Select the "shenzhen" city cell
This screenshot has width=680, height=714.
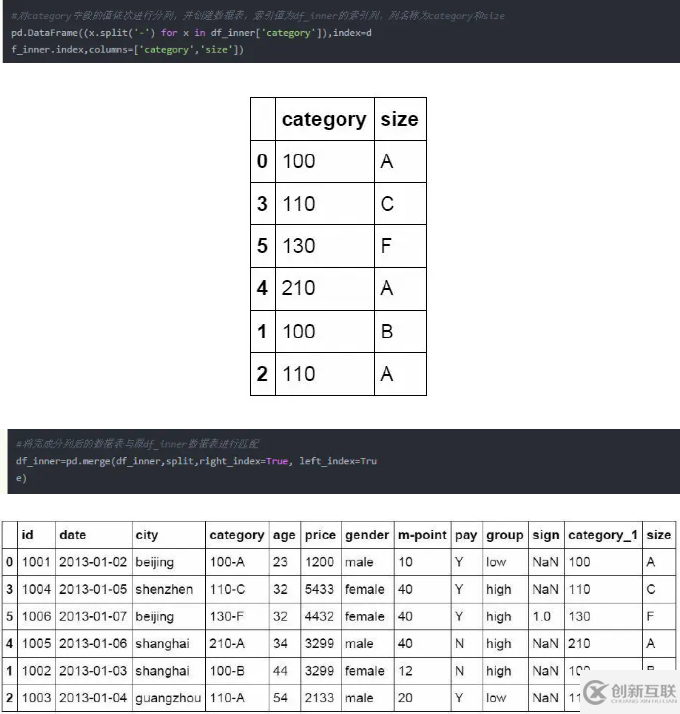165,590
